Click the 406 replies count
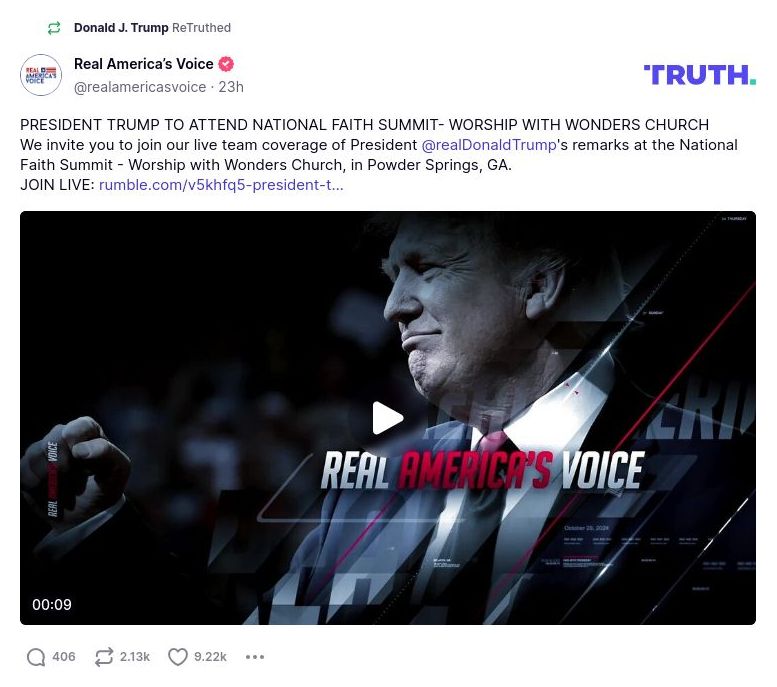777x687 pixels. [x=64, y=657]
